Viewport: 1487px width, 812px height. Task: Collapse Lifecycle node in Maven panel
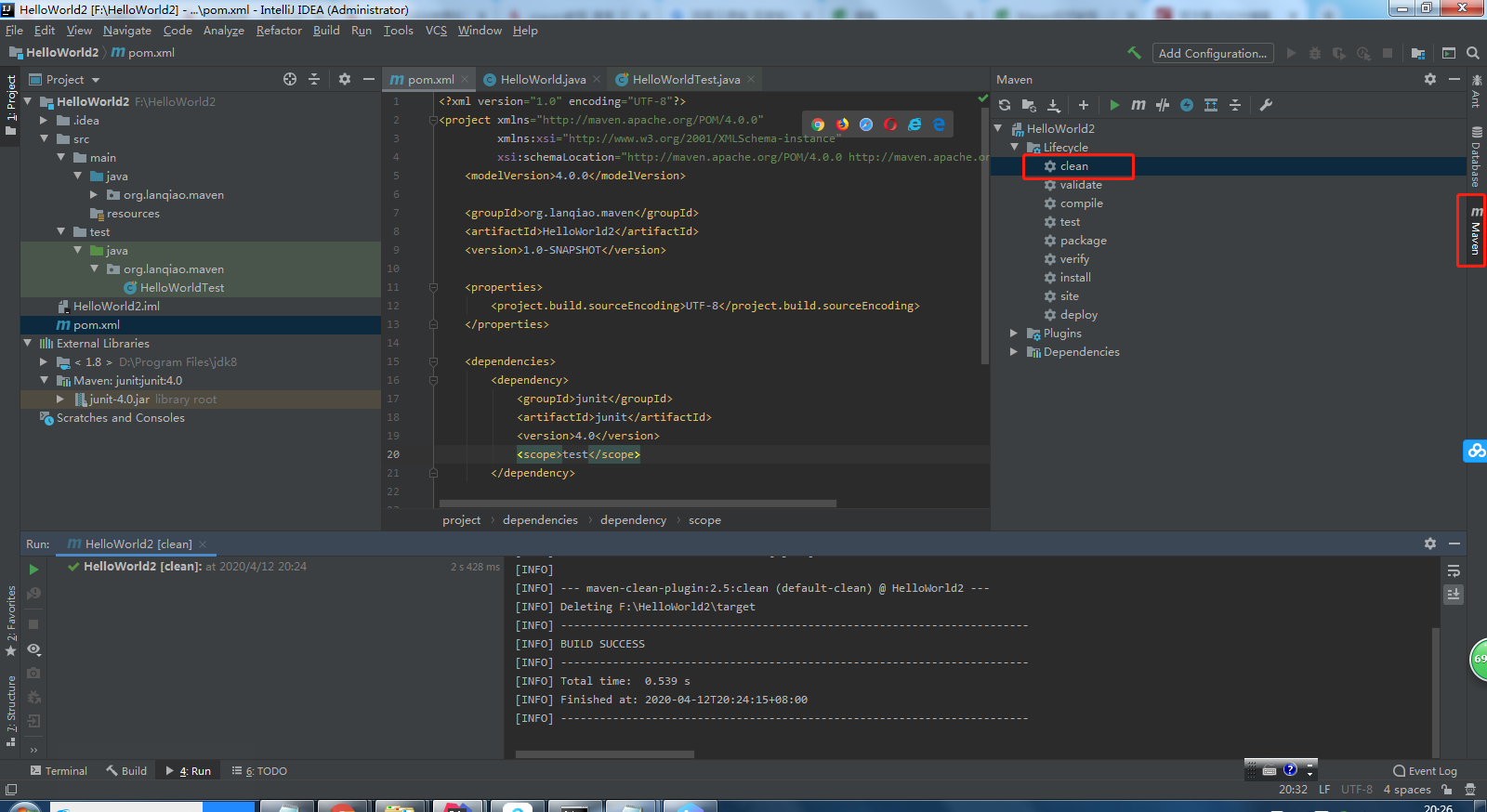pyautogui.click(x=1015, y=147)
